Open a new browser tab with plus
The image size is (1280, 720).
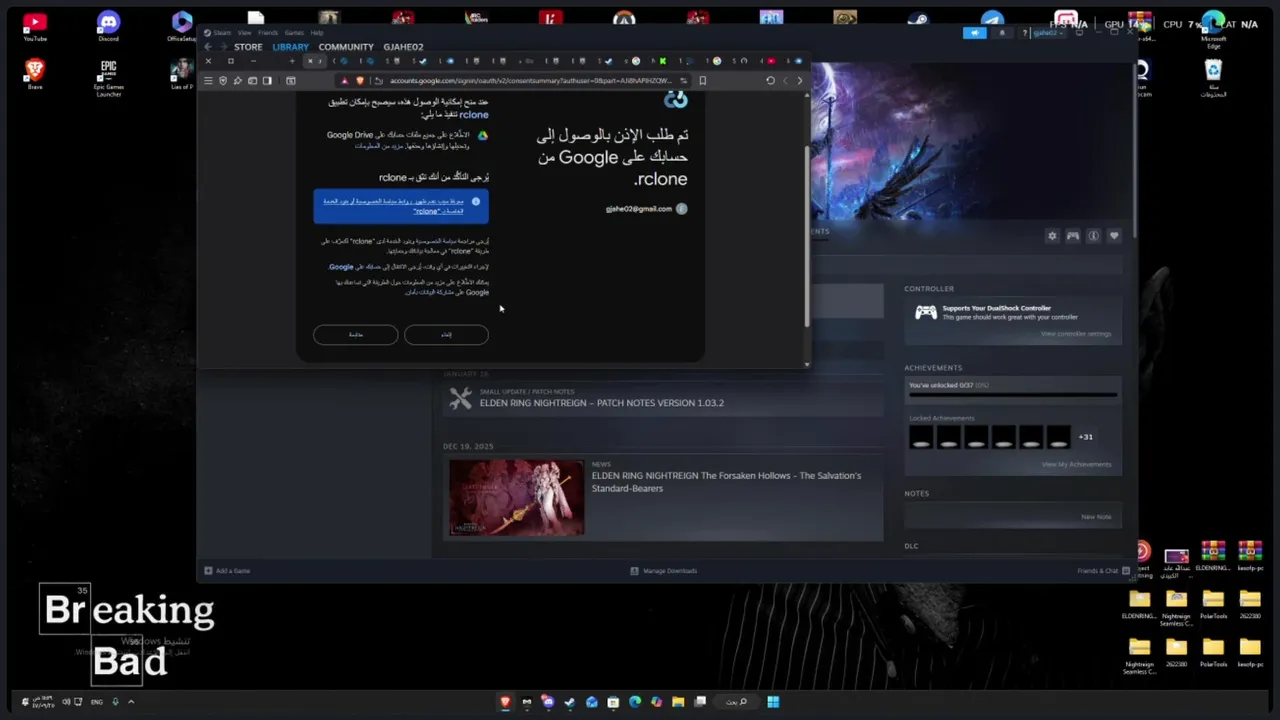tap(291, 61)
